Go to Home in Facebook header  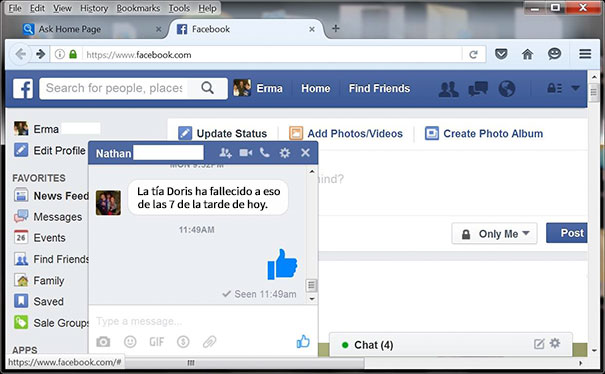coord(316,88)
